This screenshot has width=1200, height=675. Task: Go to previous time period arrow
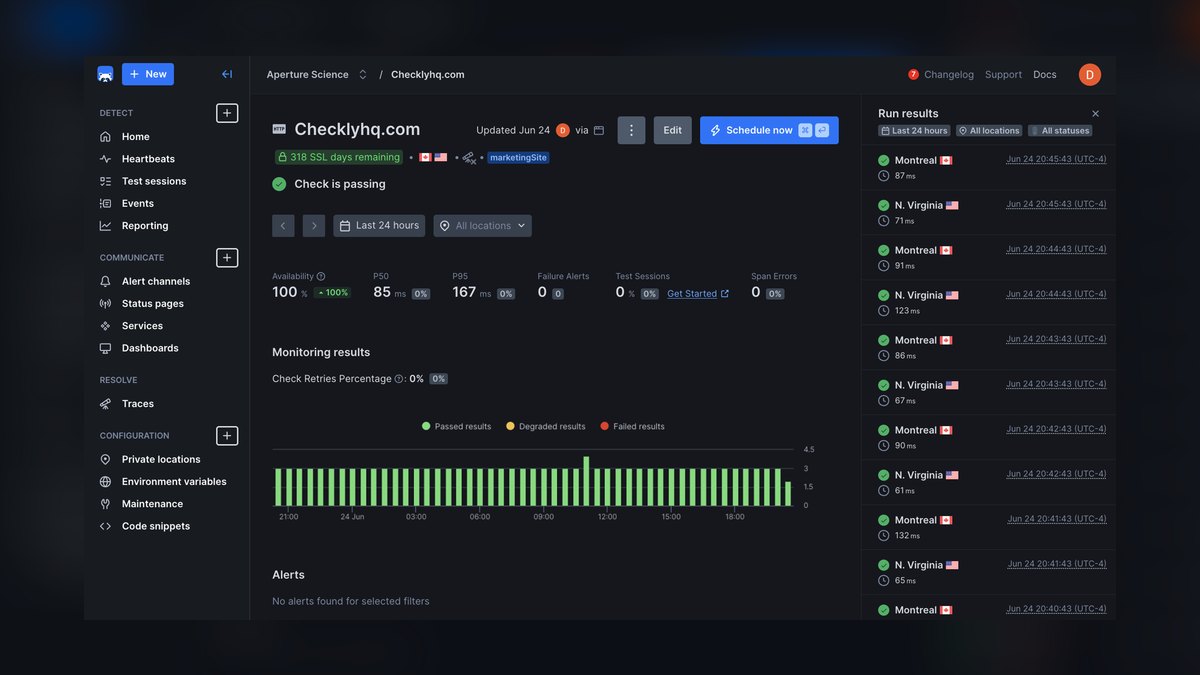click(x=283, y=226)
